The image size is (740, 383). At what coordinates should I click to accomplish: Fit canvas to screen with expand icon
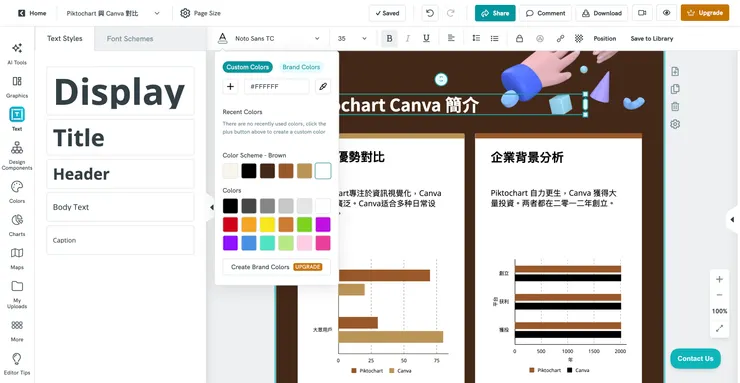click(x=719, y=328)
